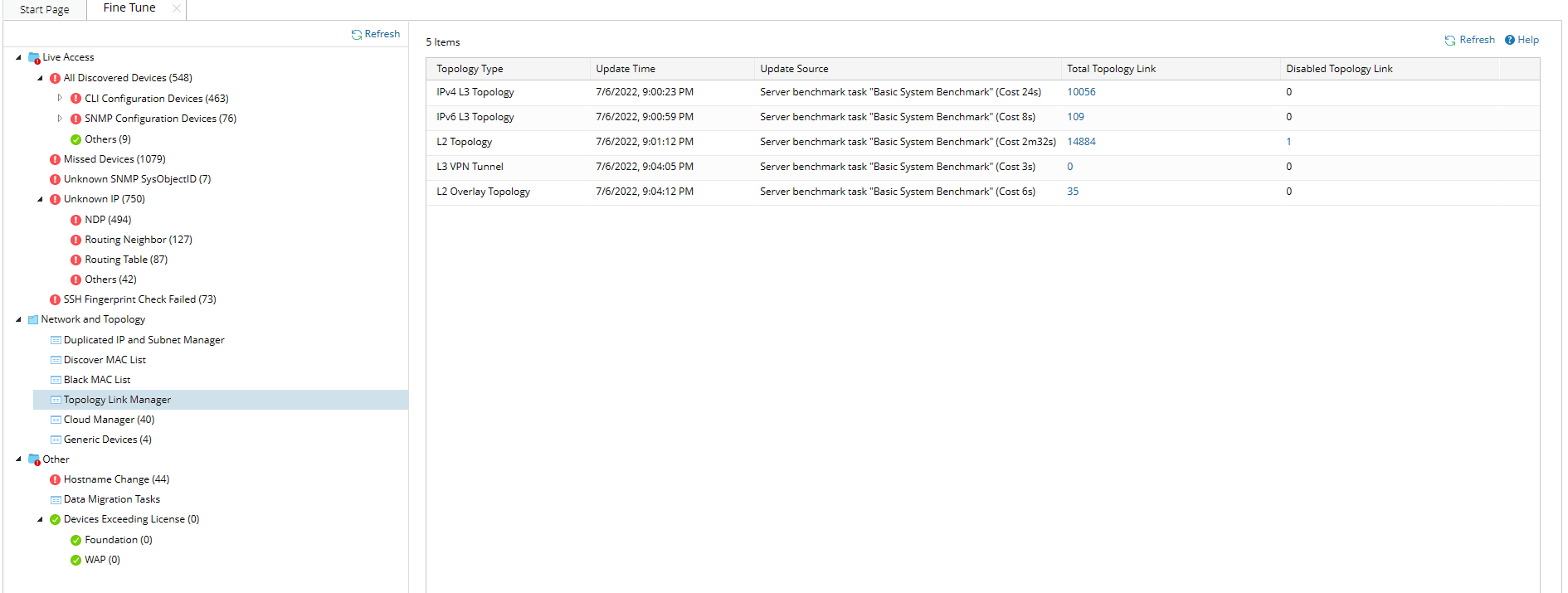Image resolution: width=1568 pixels, height=593 pixels.
Task: Refresh the left device tree panel
Action: pyautogui.click(x=375, y=34)
